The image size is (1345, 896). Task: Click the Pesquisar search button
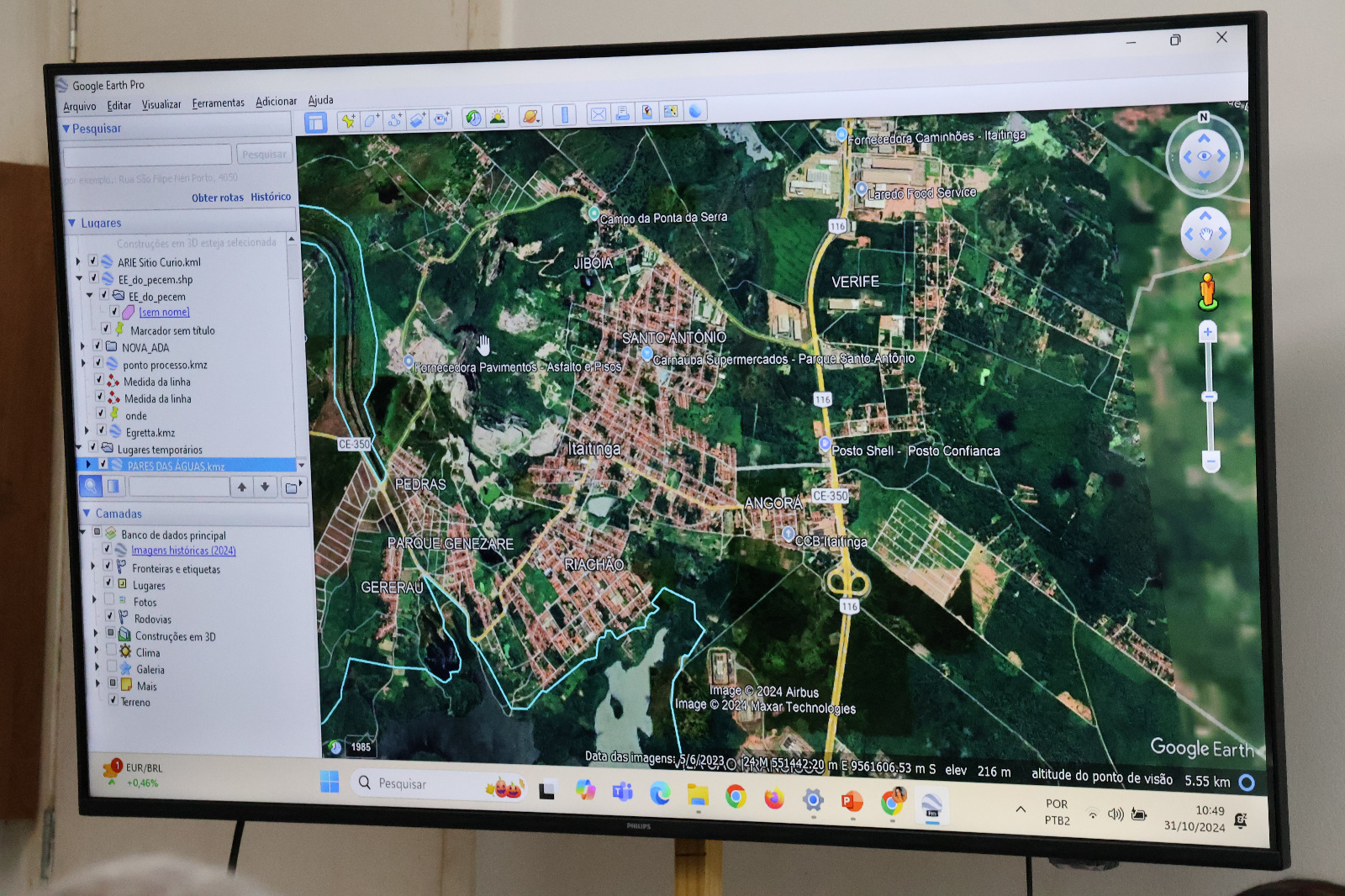(x=264, y=154)
